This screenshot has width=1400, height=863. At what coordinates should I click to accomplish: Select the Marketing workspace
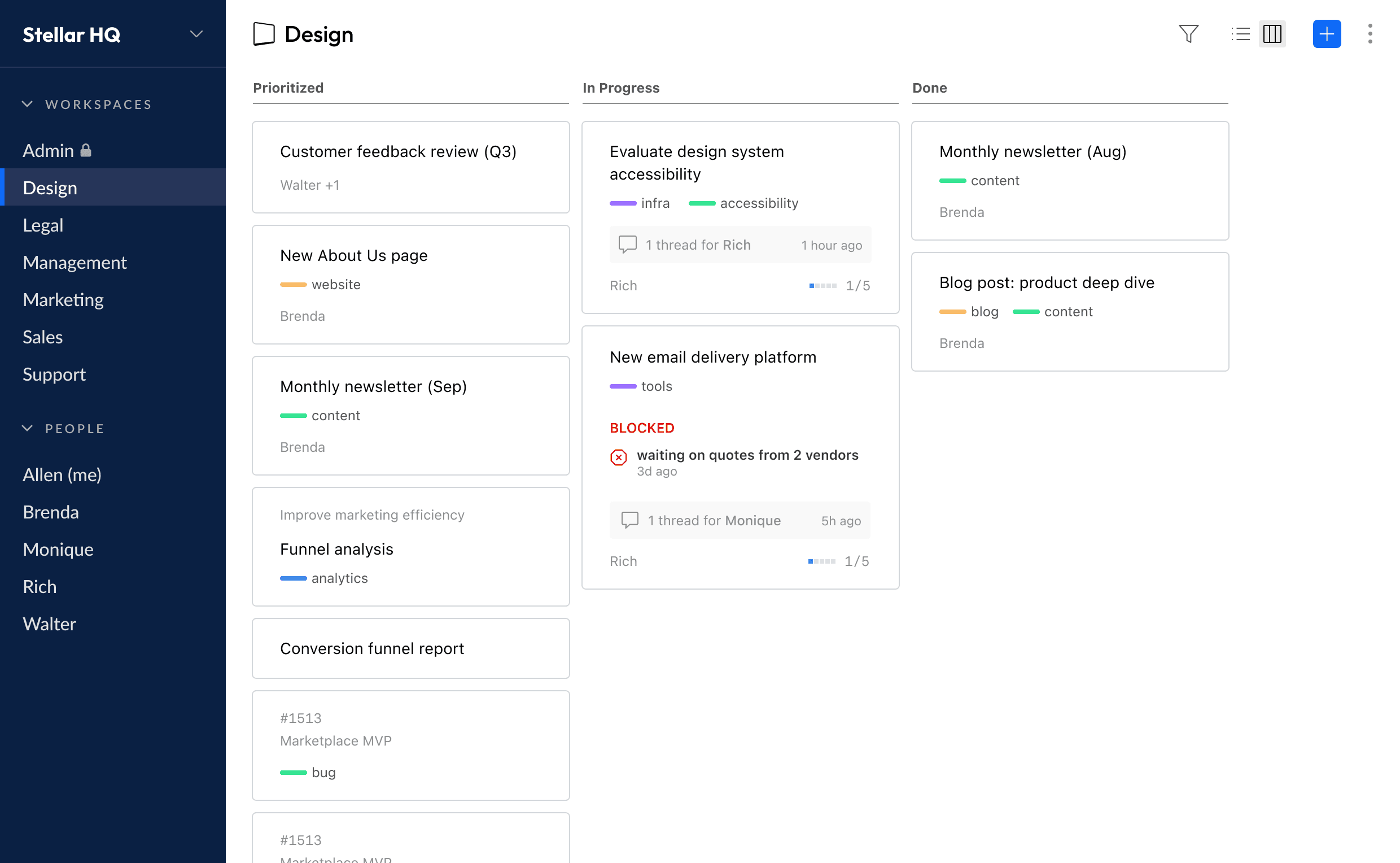[63, 299]
